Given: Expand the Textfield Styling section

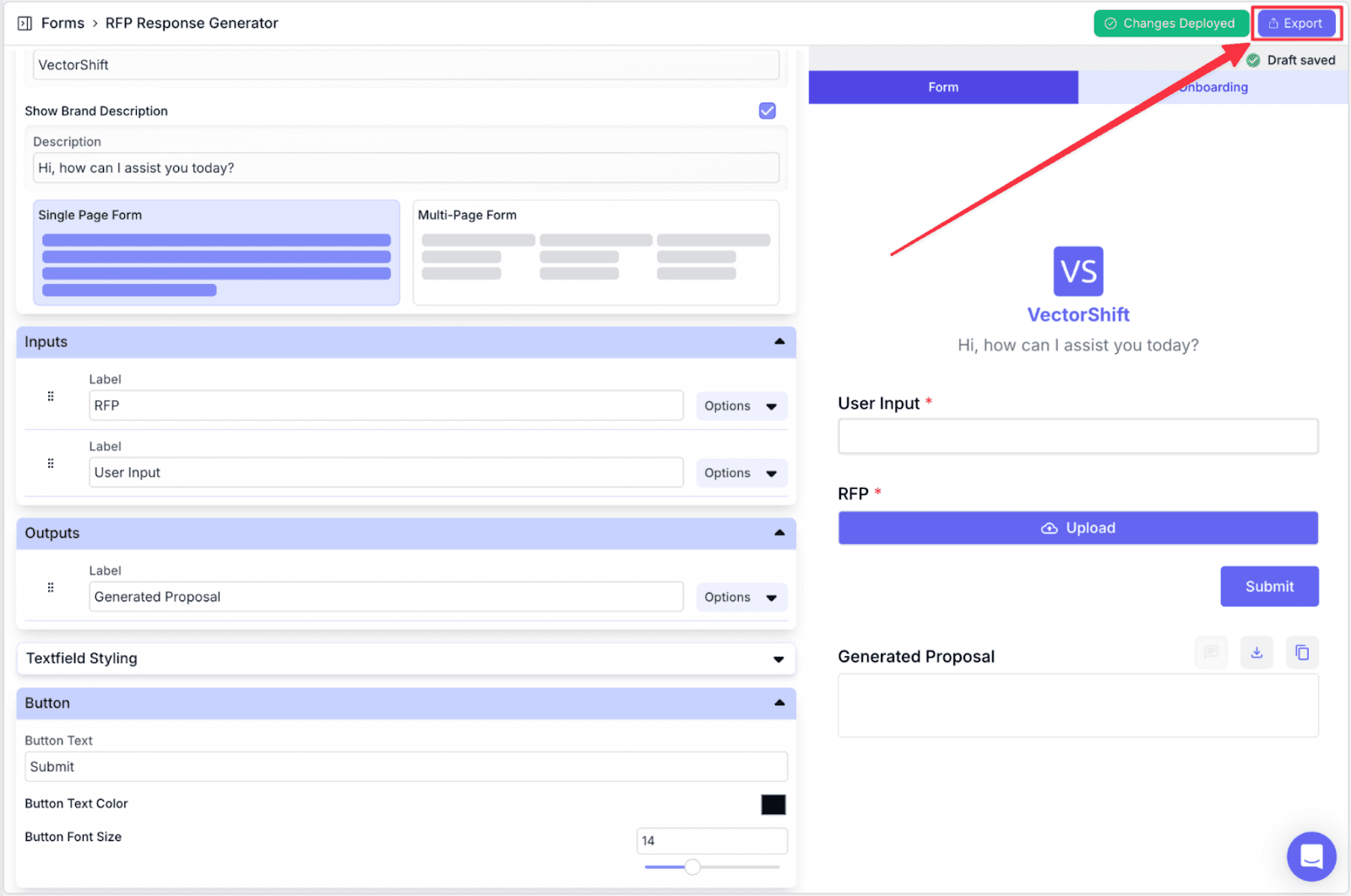Looking at the screenshot, I should click(x=406, y=659).
